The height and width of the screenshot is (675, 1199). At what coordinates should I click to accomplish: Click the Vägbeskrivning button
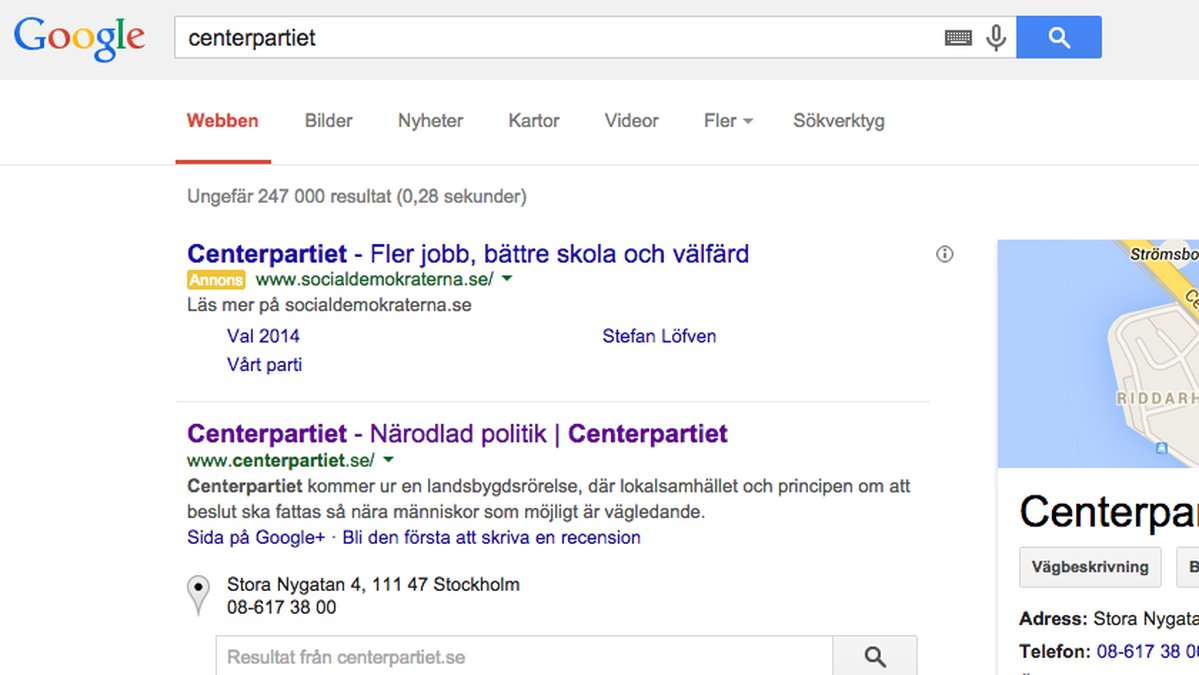pos(1090,567)
